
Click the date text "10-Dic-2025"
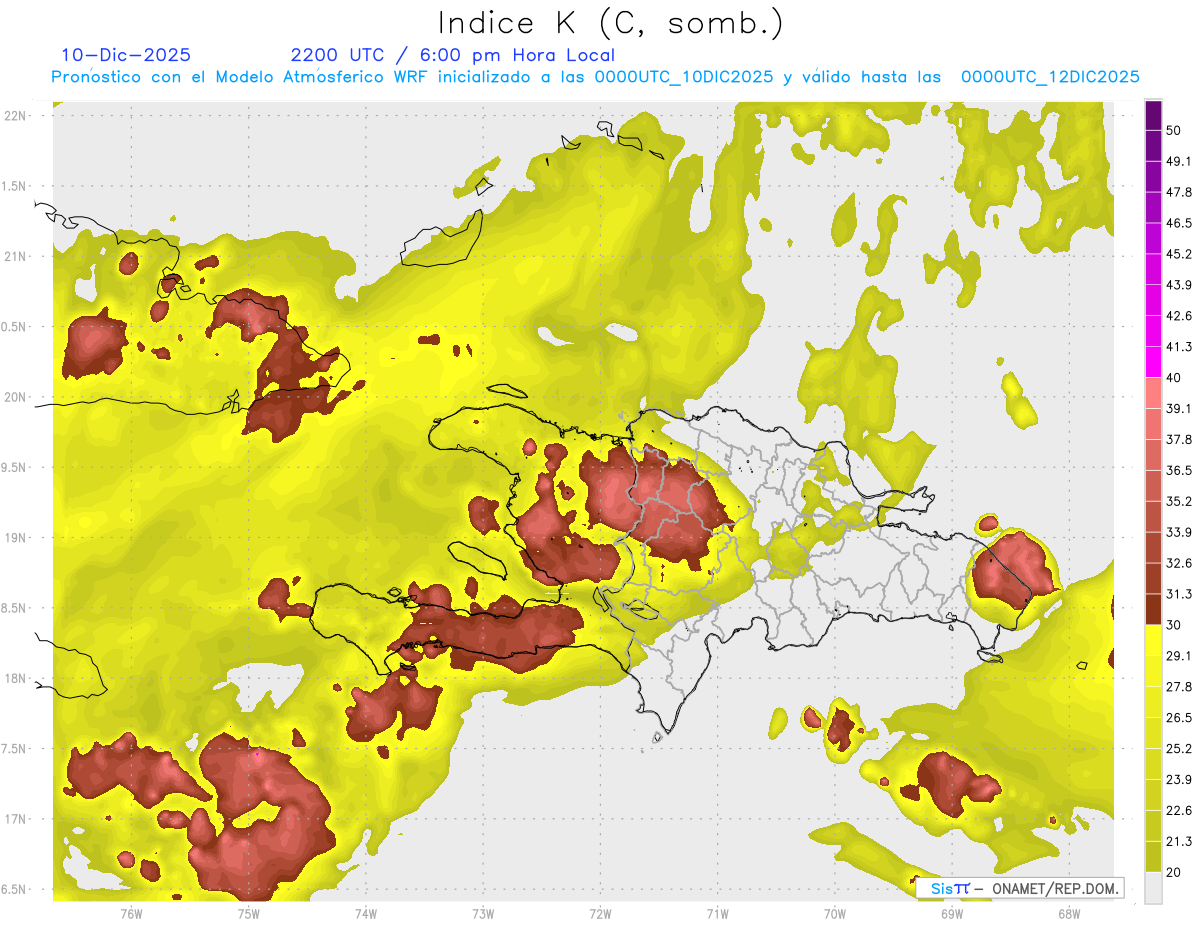(x=126, y=55)
